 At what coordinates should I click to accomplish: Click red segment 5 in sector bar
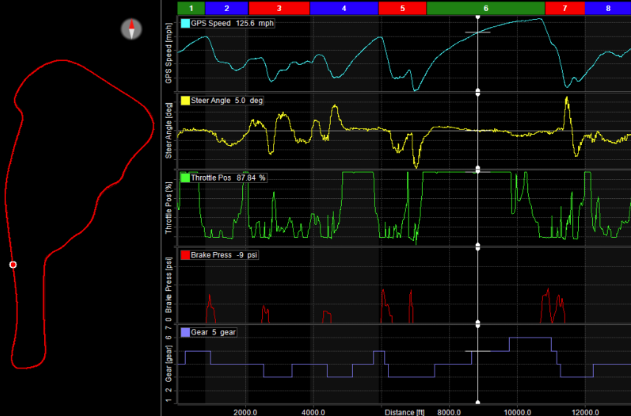[402, 7]
